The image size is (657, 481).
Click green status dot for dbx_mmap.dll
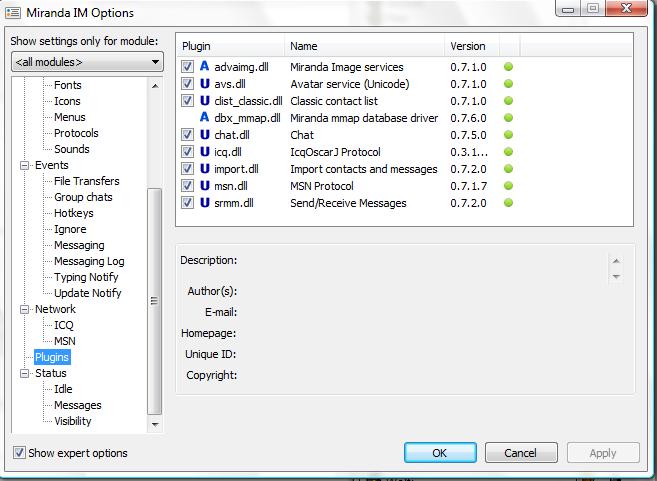[x=508, y=118]
